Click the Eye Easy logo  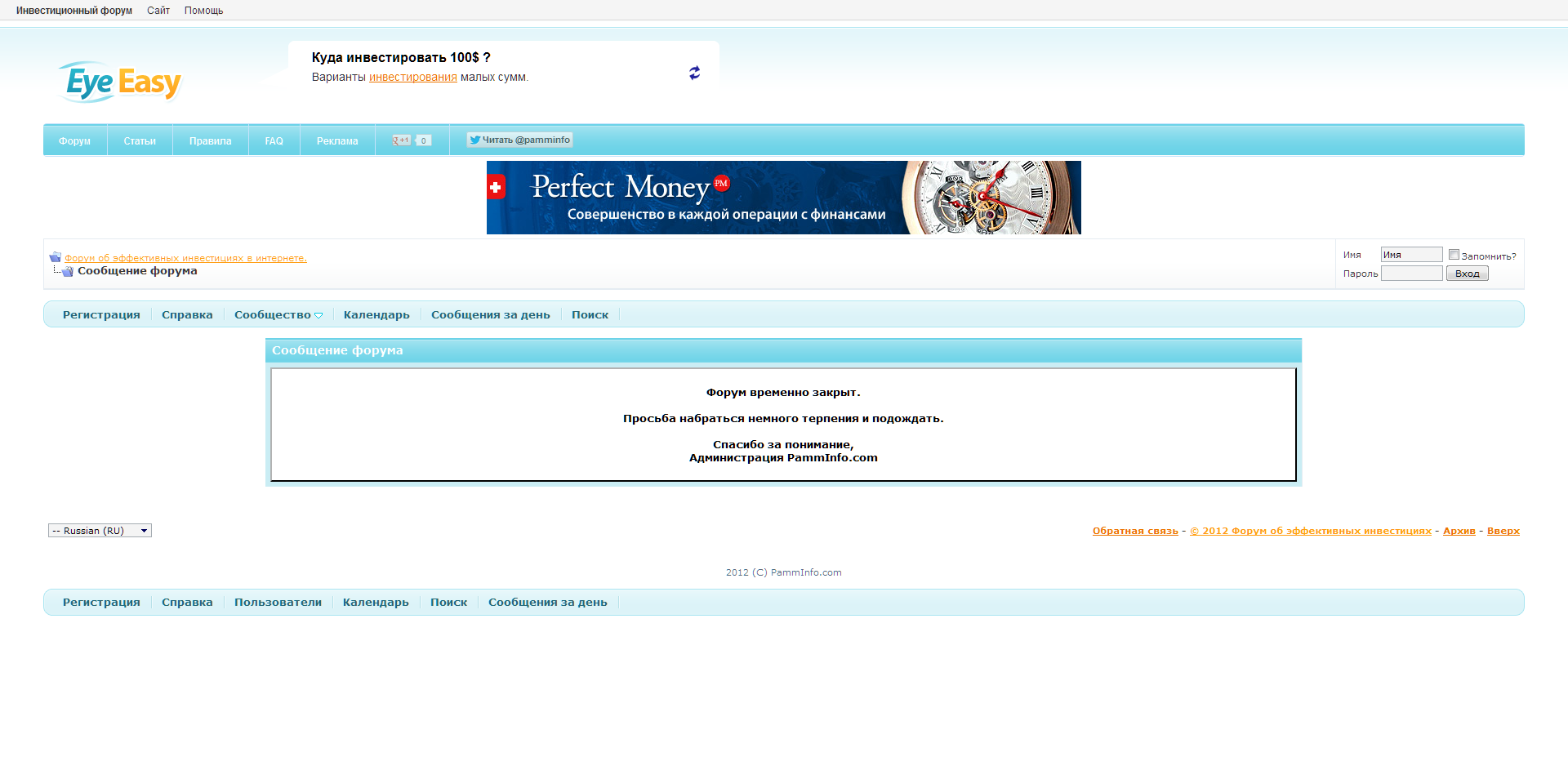119,81
